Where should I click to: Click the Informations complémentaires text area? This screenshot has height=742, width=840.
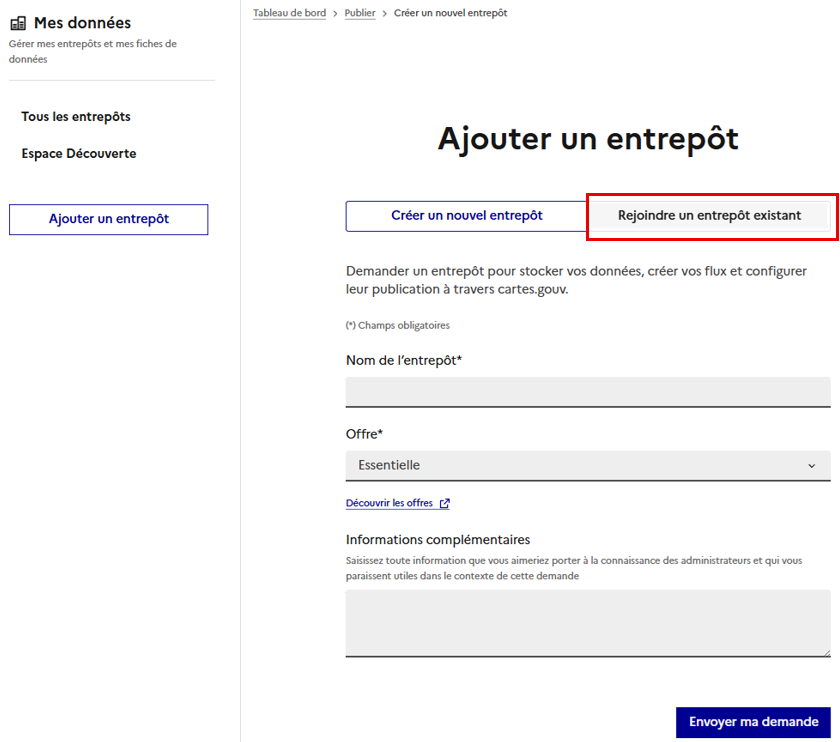click(587, 620)
